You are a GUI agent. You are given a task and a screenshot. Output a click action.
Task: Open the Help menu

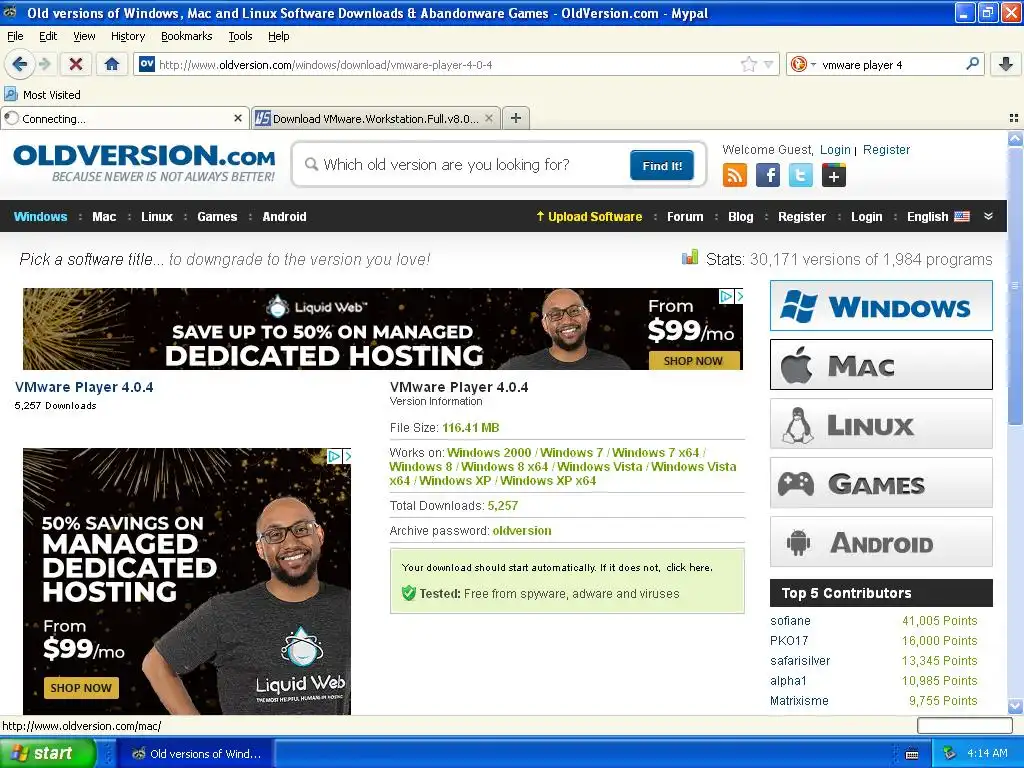click(x=279, y=36)
